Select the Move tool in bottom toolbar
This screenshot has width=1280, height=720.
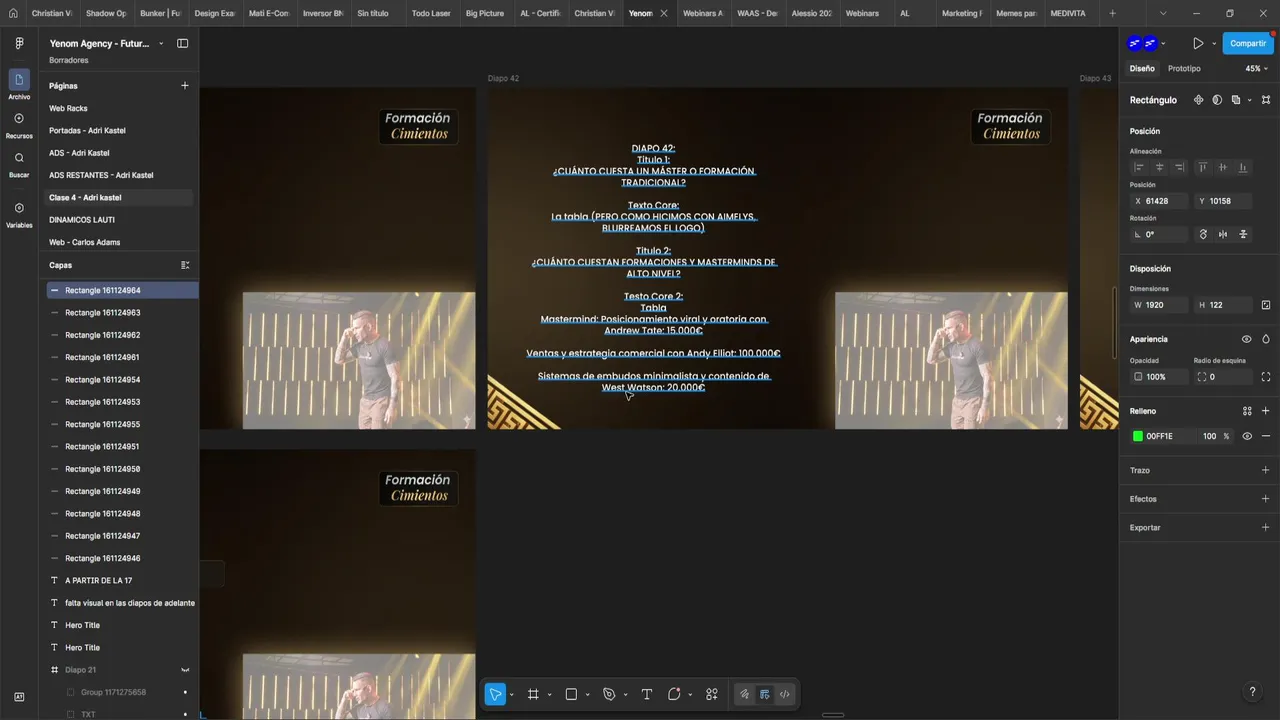pyautogui.click(x=495, y=694)
